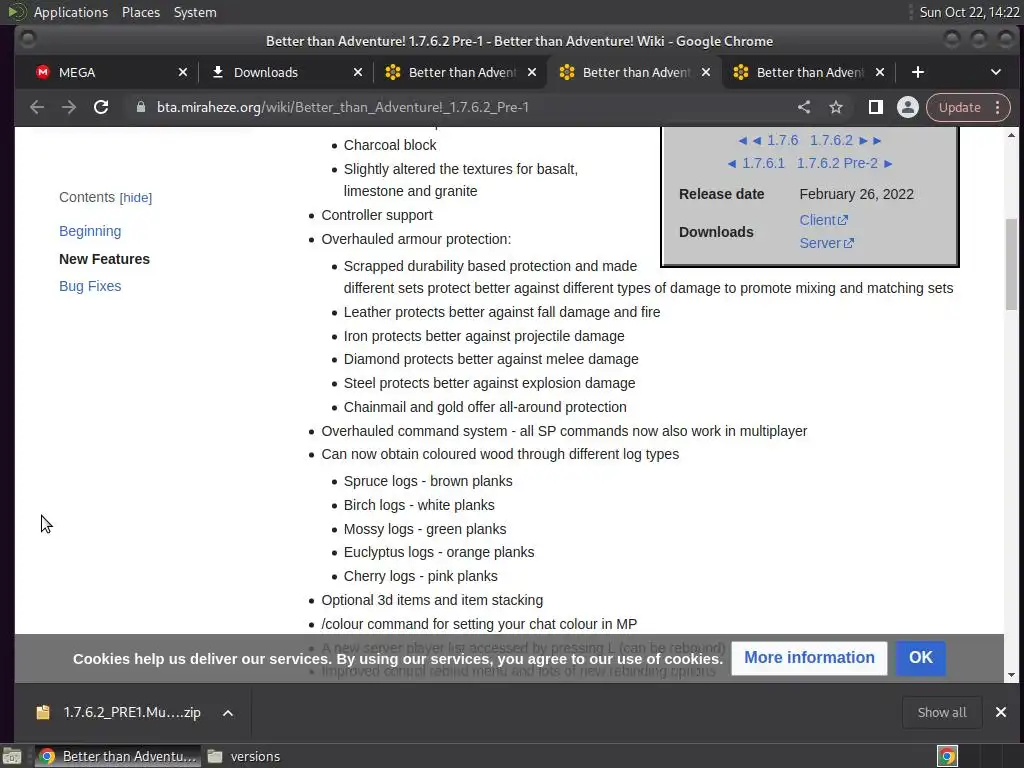Open the Server download link
The height and width of the screenshot is (768, 1024).
coord(827,243)
